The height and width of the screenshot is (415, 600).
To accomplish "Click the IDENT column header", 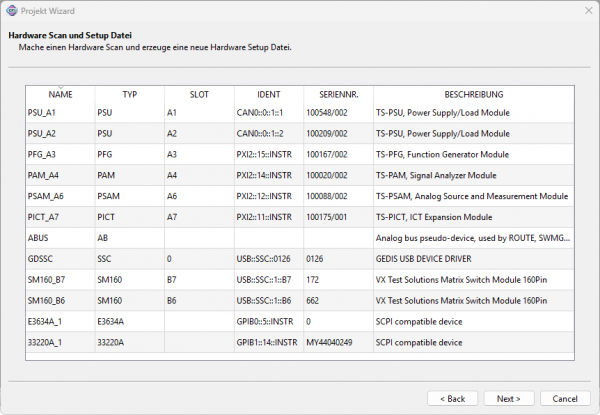I will (268, 94).
